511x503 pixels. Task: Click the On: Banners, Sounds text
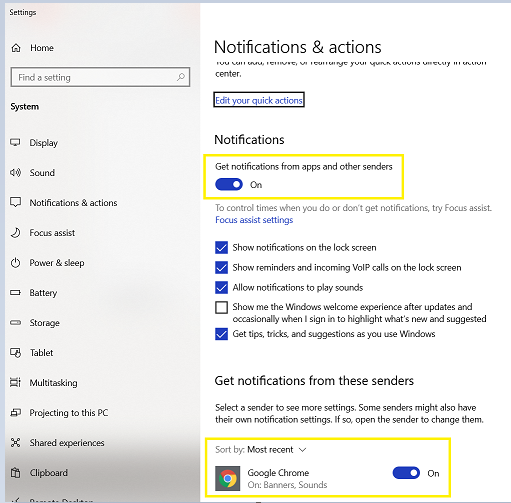click(x=287, y=485)
